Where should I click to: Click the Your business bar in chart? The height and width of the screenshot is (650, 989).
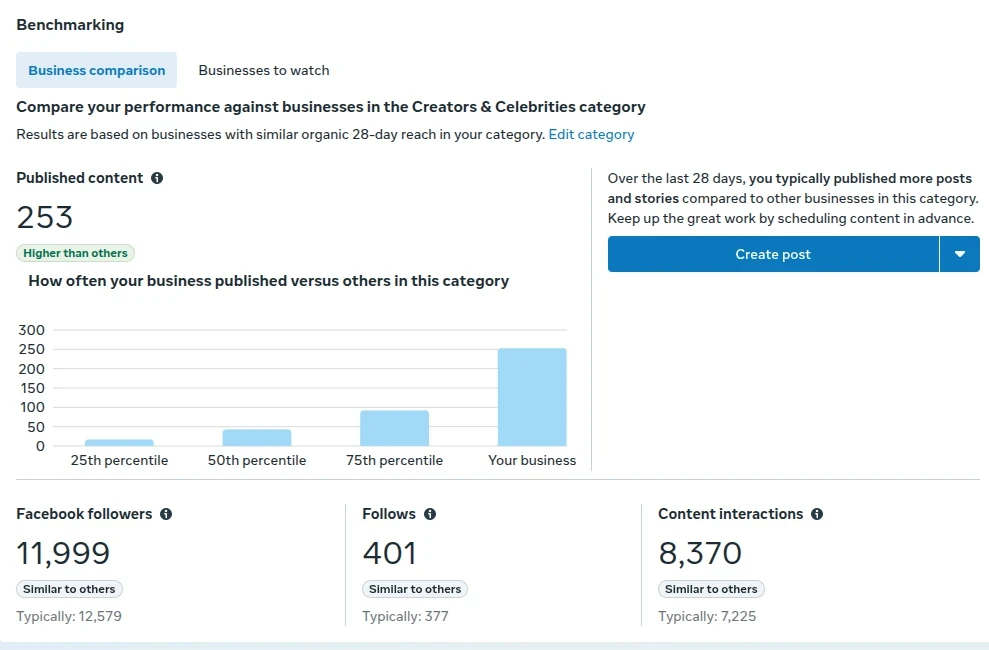(532, 397)
